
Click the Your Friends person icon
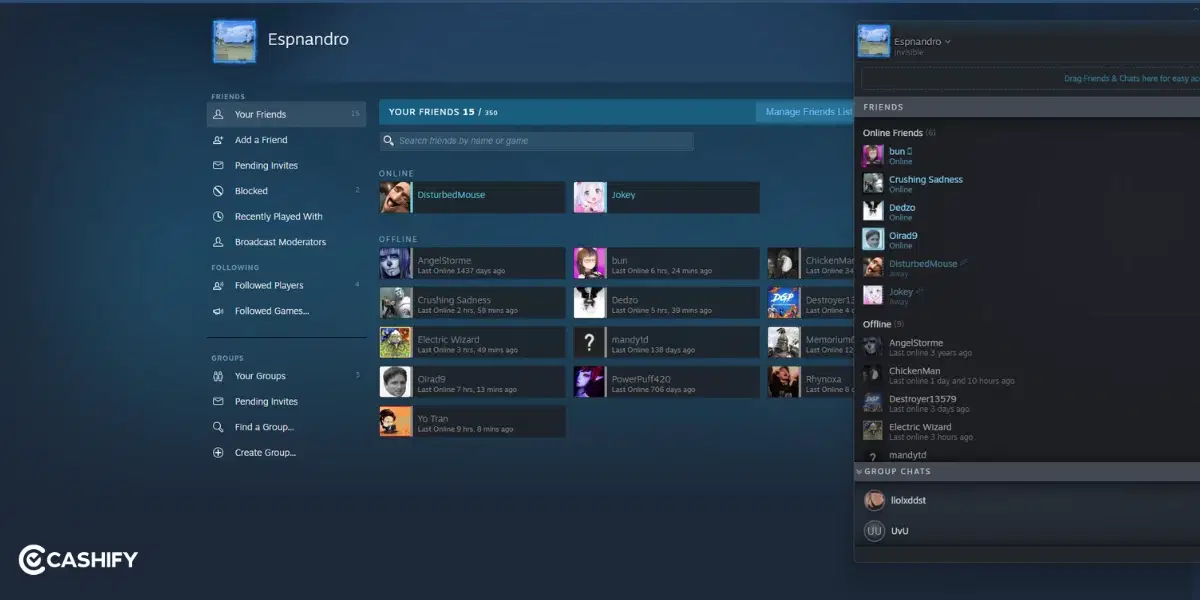[218, 114]
